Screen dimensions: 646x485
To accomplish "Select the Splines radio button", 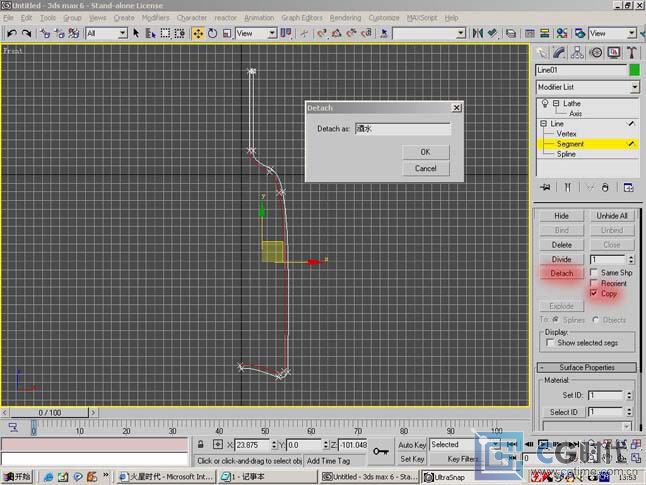I will click(555, 320).
